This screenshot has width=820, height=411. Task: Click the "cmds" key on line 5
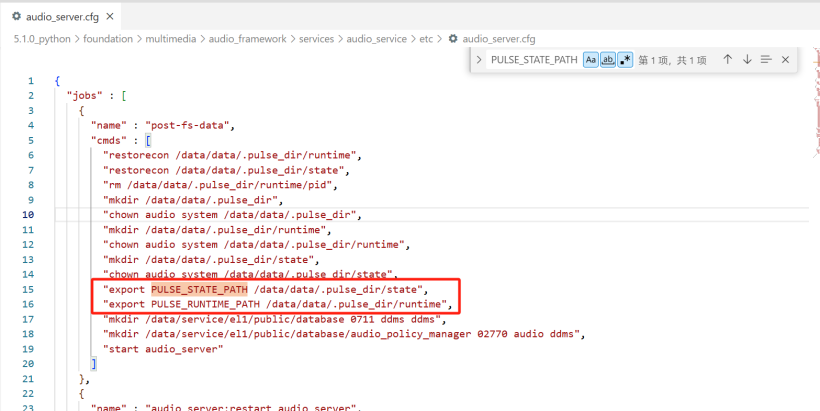pos(109,140)
